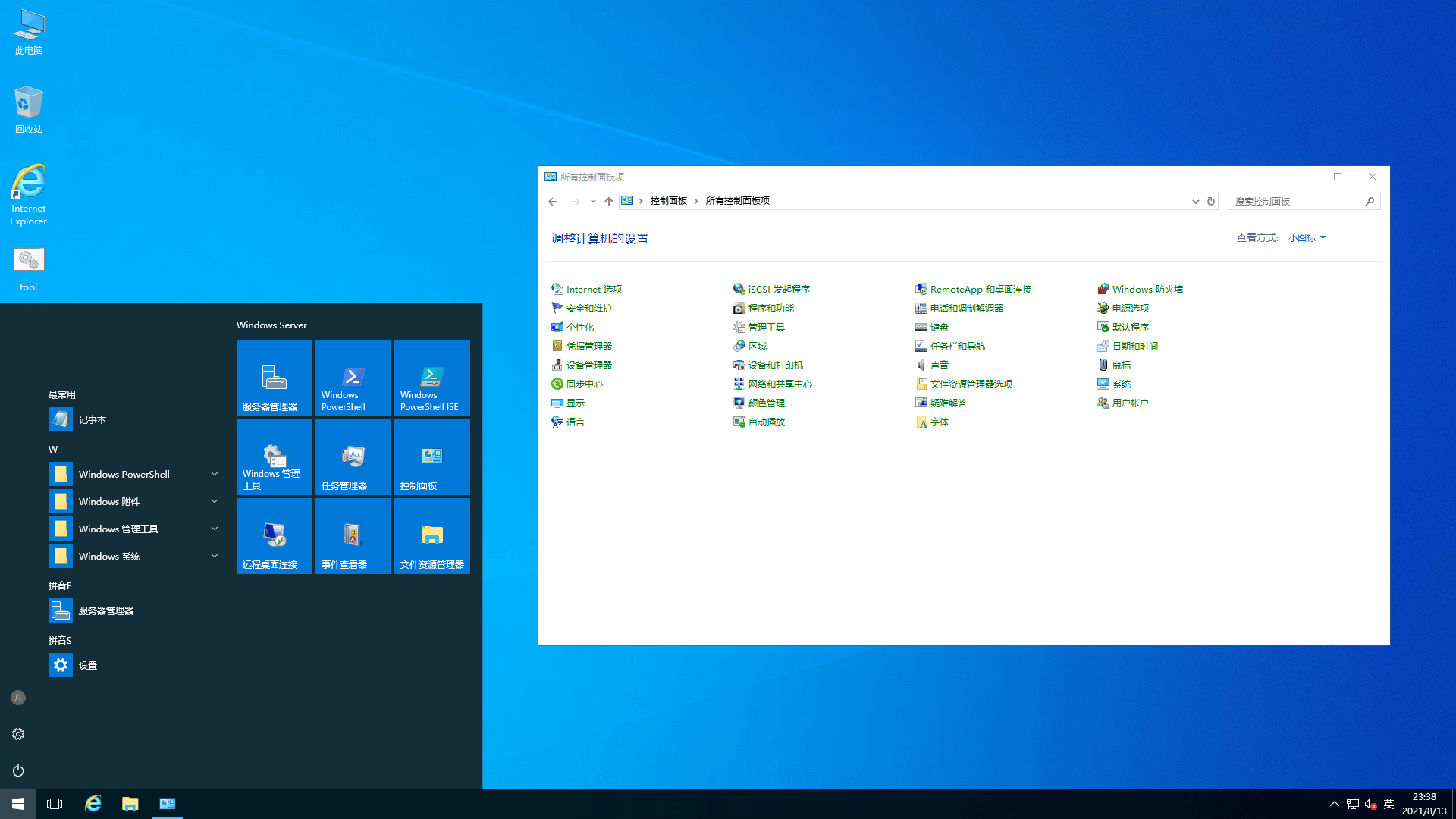Click 控制面板 in the breadcrumb path
Image resolution: width=1456 pixels, height=819 pixels.
pos(668,201)
